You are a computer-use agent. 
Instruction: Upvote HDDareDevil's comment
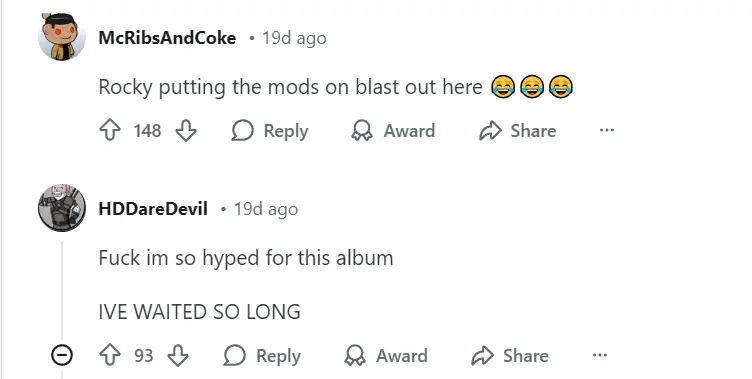click(110, 356)
